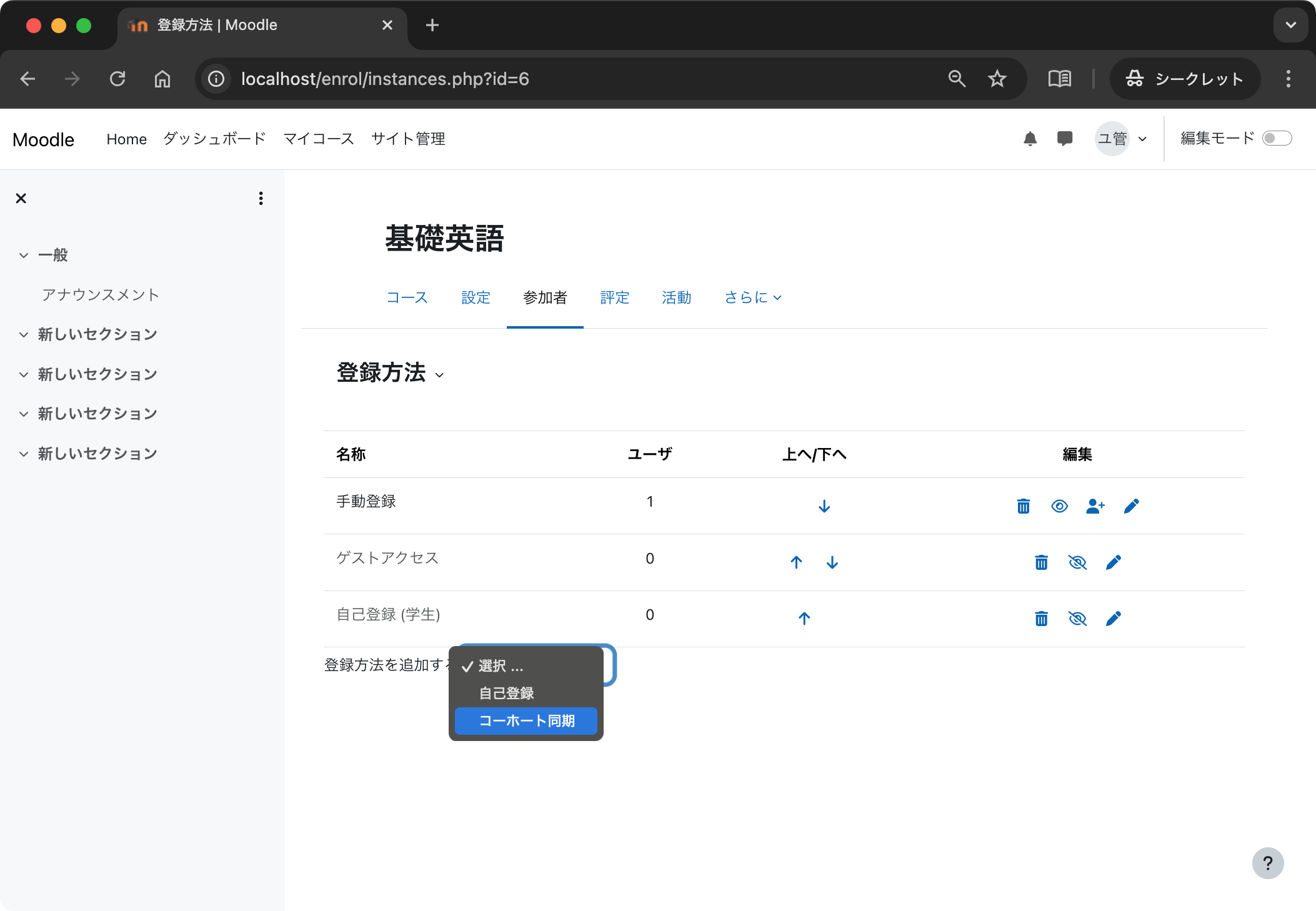Open the messages icon
This screenshot has width=1316, height=911.
[1065, 139]
